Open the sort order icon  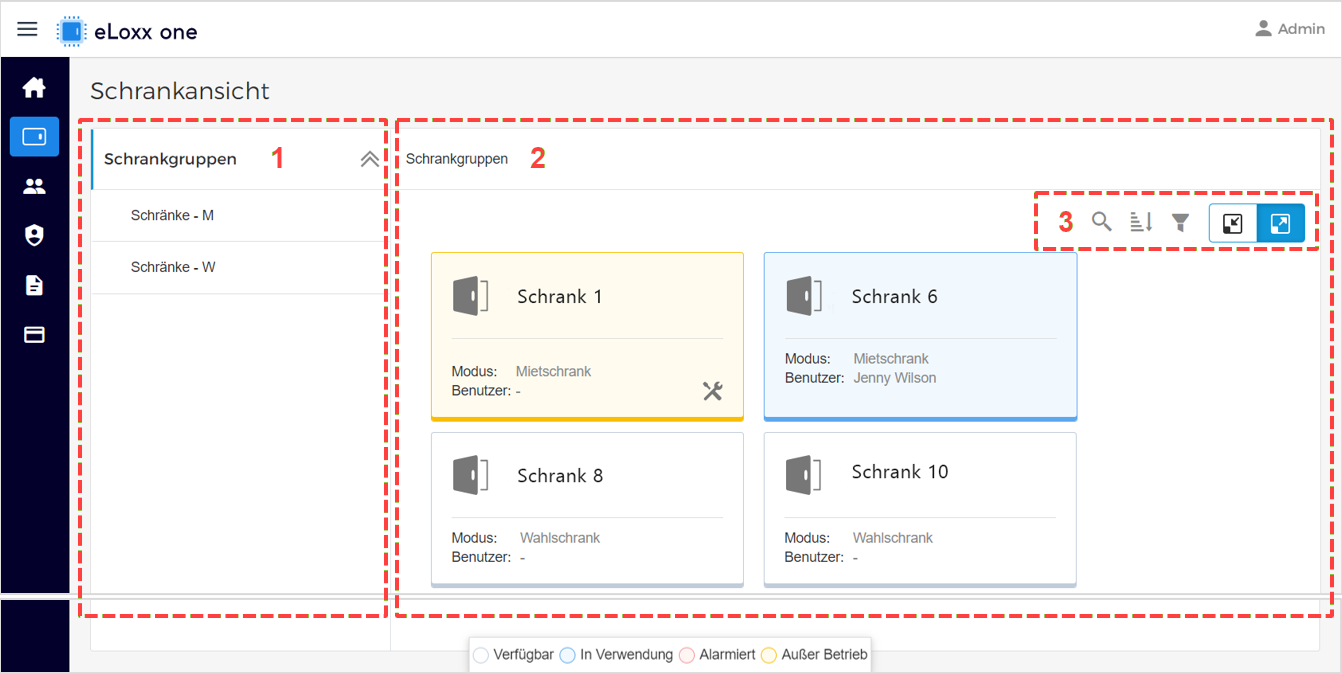click(x=1141, y=222)
